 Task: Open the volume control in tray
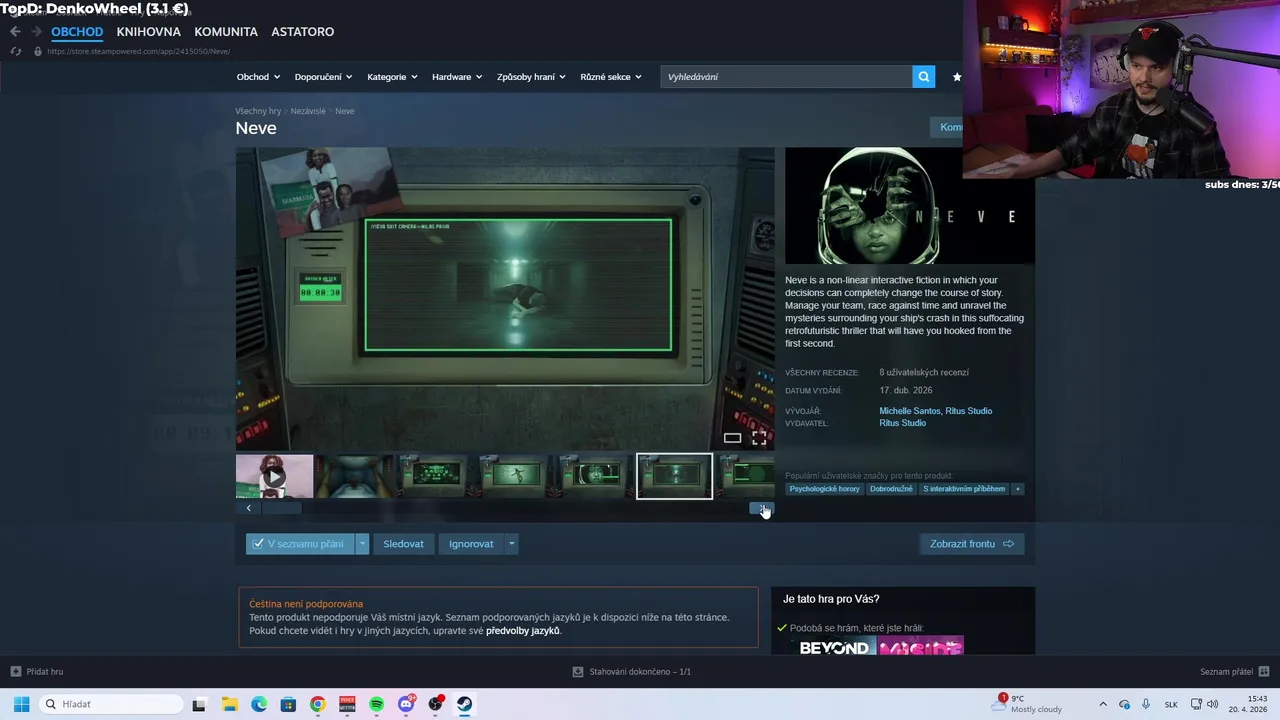click(x=1213, y=704)
